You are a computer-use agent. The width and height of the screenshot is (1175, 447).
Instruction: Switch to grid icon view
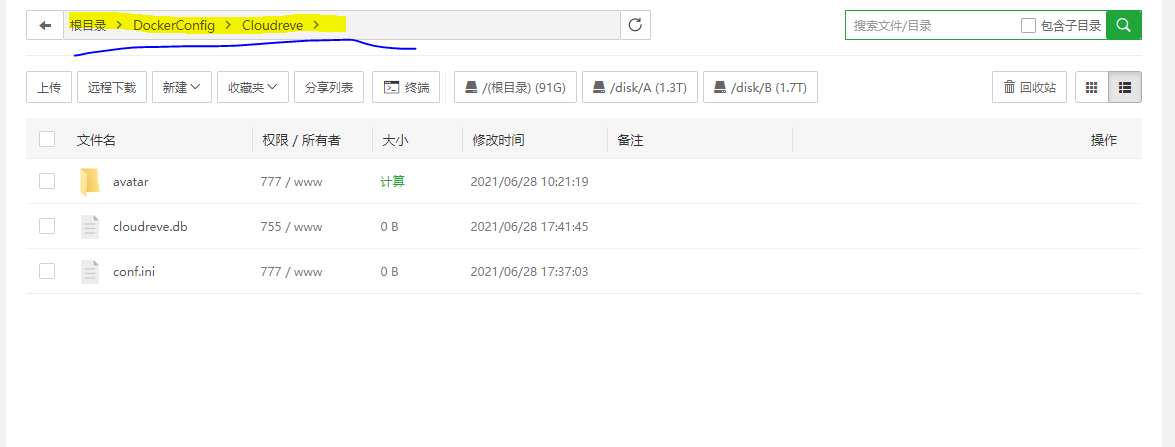[1092, 87]
